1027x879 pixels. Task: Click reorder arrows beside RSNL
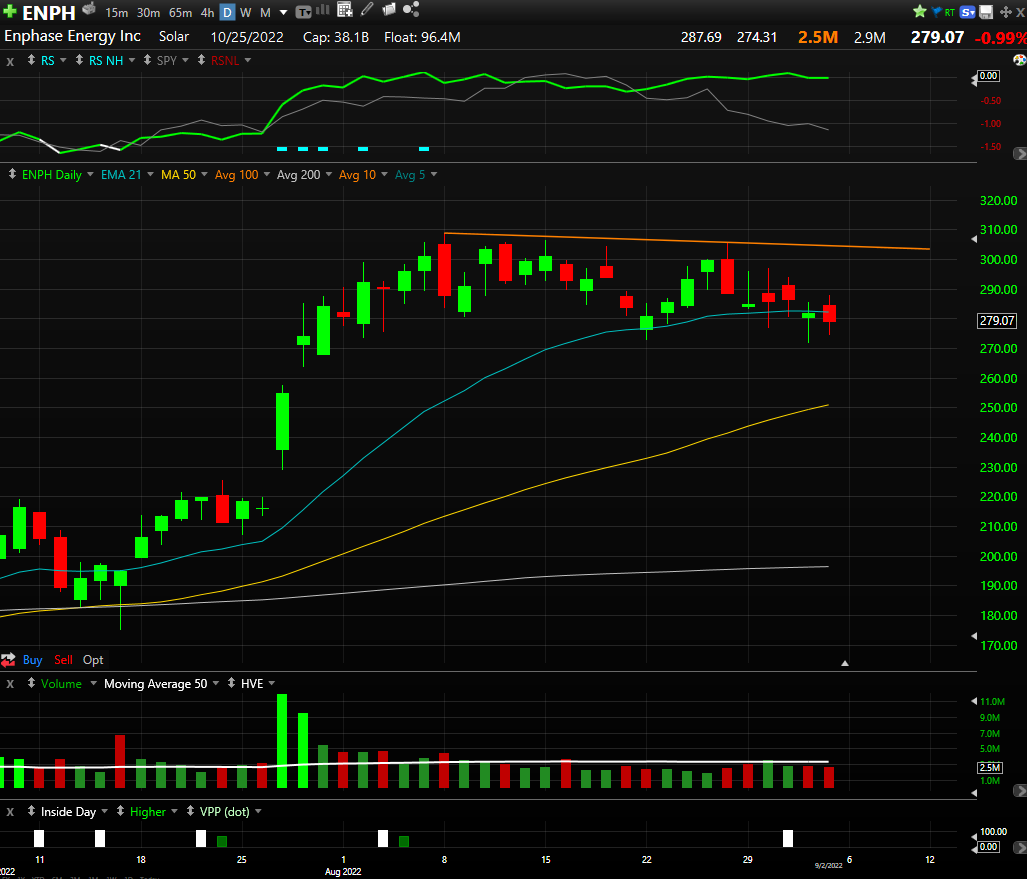click(201, 60)
